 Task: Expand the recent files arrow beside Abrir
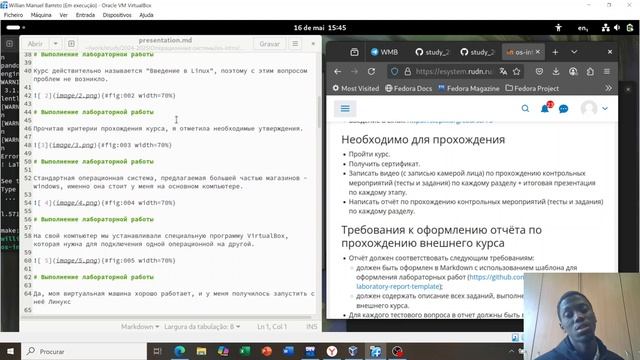pyautogui.click(x=56, y=44)
